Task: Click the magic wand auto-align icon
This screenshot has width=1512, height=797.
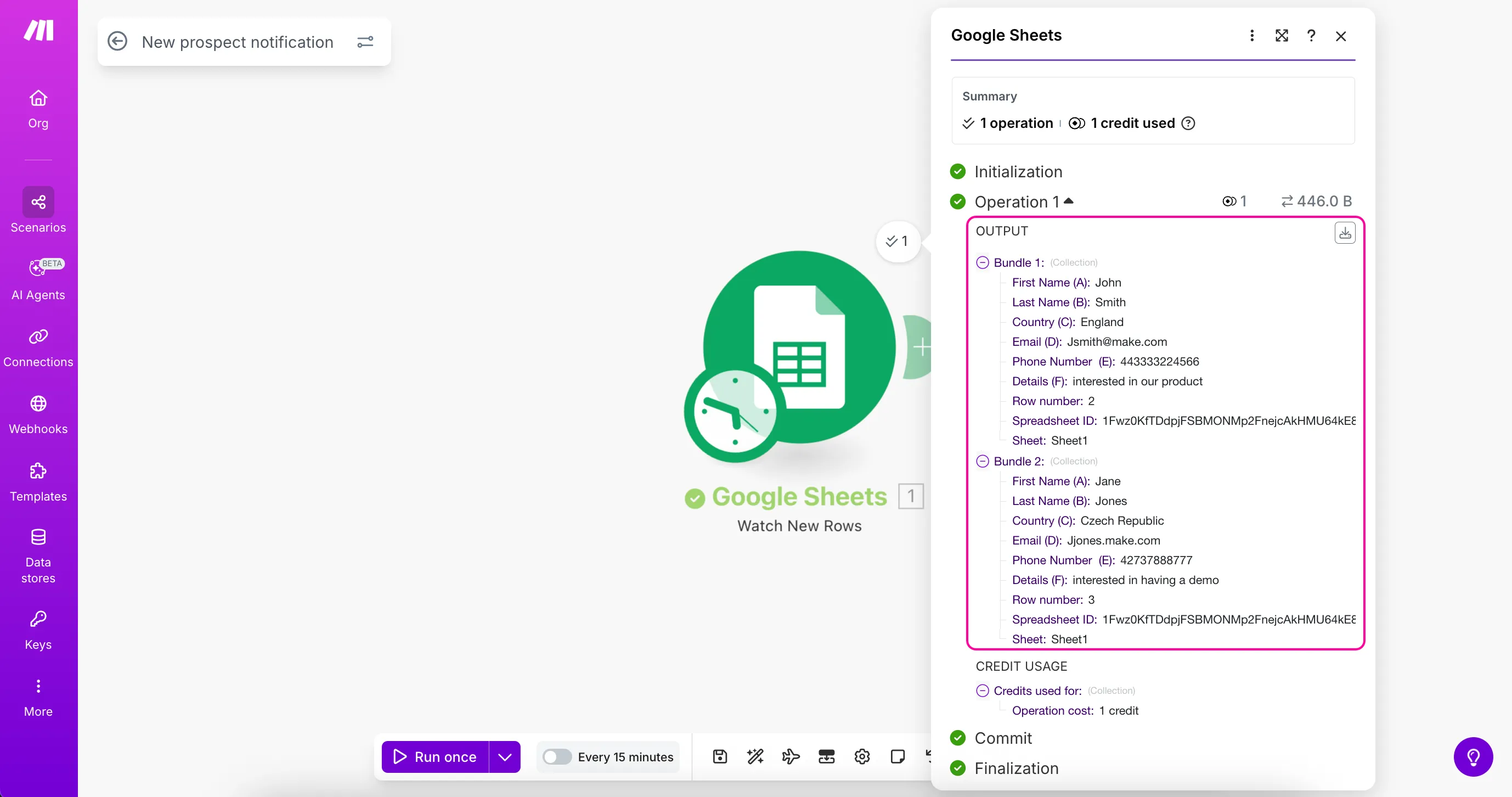Action: pos(755,757)
